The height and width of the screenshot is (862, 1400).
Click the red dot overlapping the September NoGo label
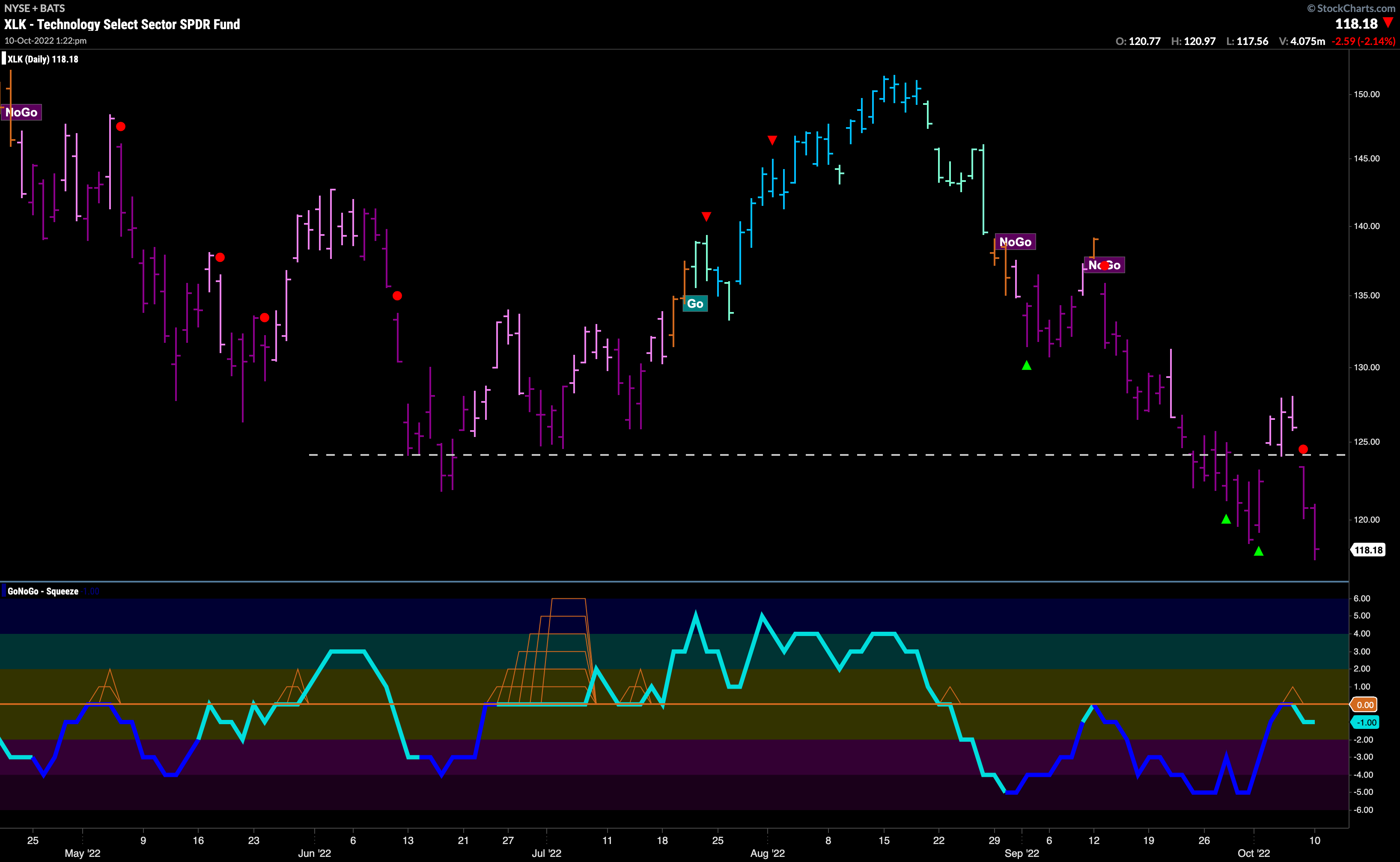(x=1105, y=266)
